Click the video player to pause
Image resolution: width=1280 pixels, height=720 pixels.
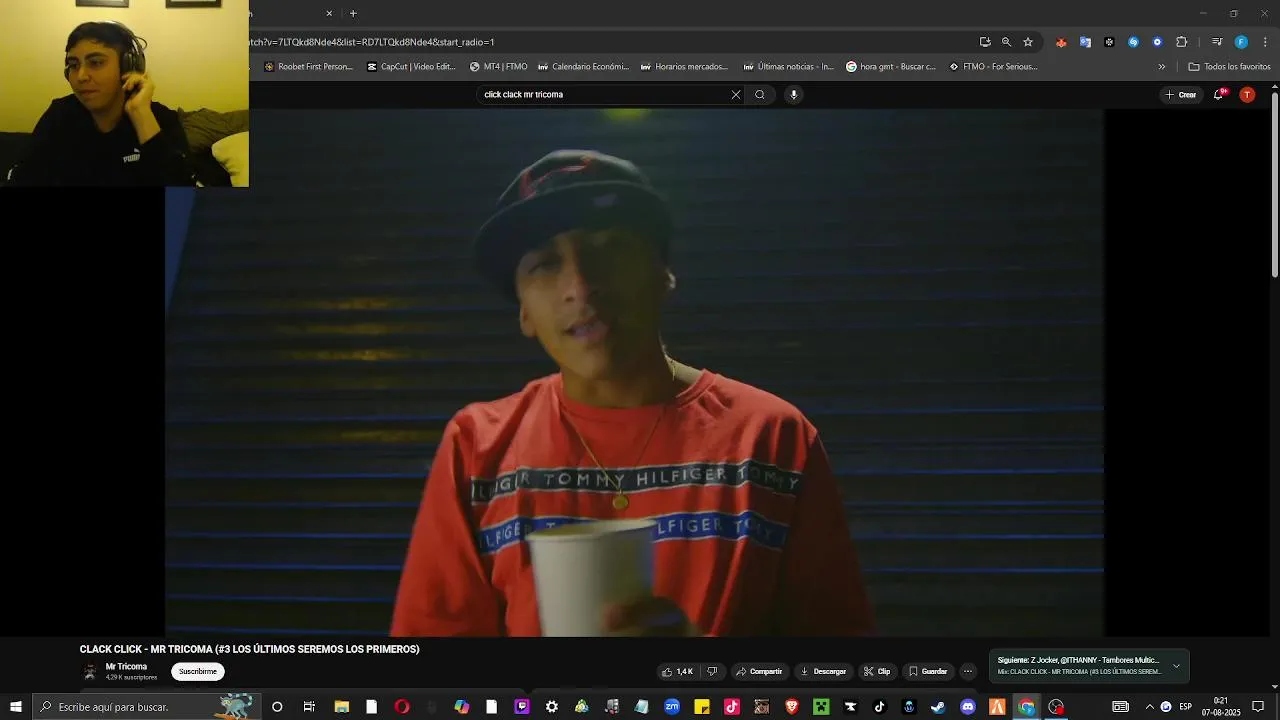coord(635,372)
